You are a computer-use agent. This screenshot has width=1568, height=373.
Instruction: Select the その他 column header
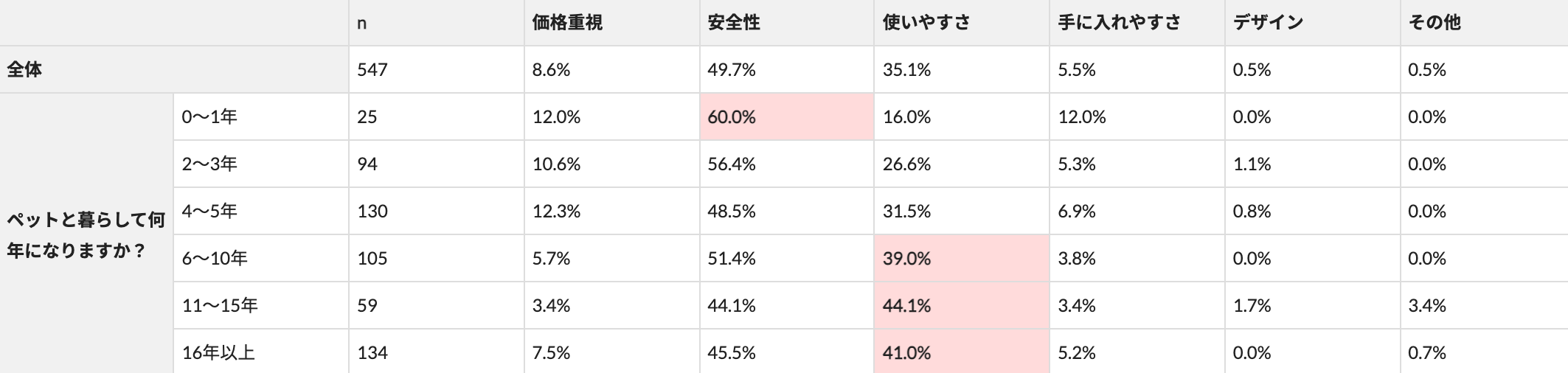[x=1435, y=23]
